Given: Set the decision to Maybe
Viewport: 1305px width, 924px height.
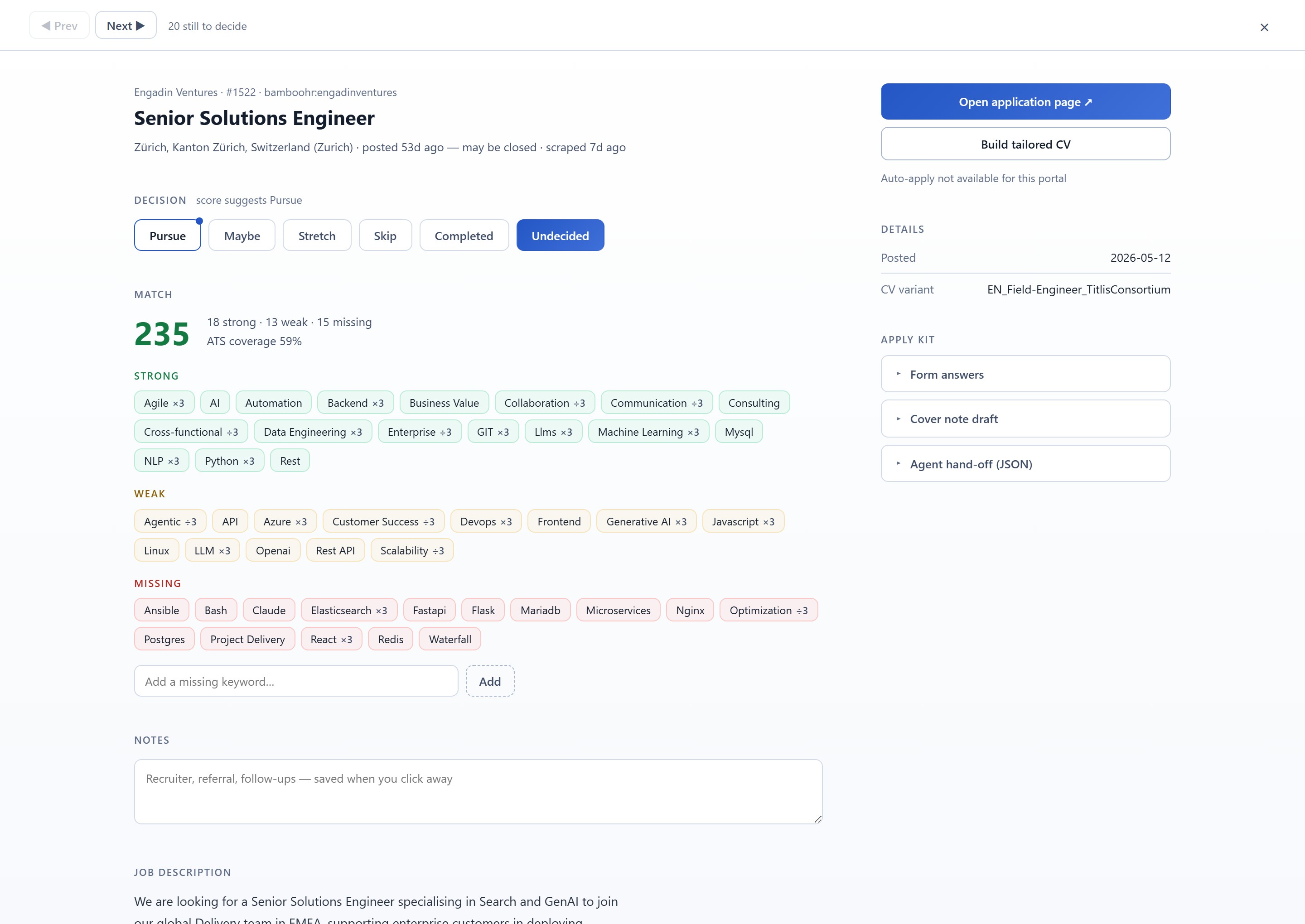Looking at the screenshot, I should [242, 236].
